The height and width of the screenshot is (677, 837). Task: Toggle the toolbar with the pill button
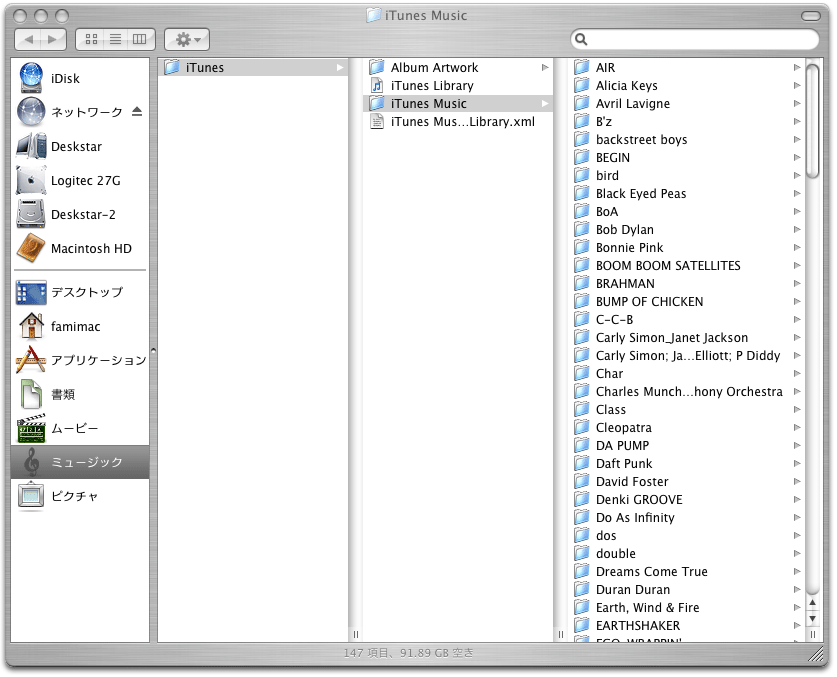811,16
